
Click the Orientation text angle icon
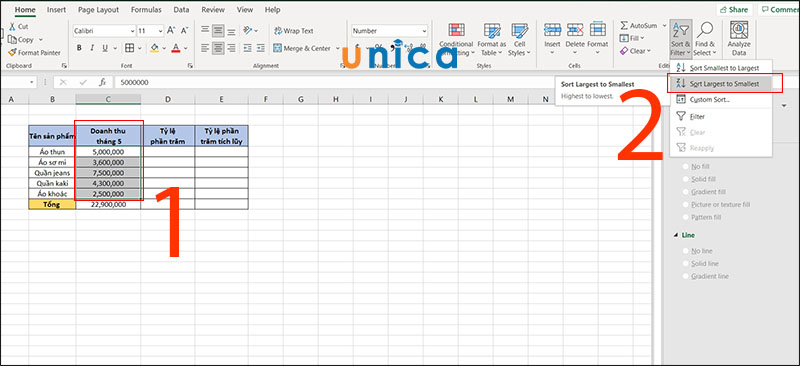248,31
